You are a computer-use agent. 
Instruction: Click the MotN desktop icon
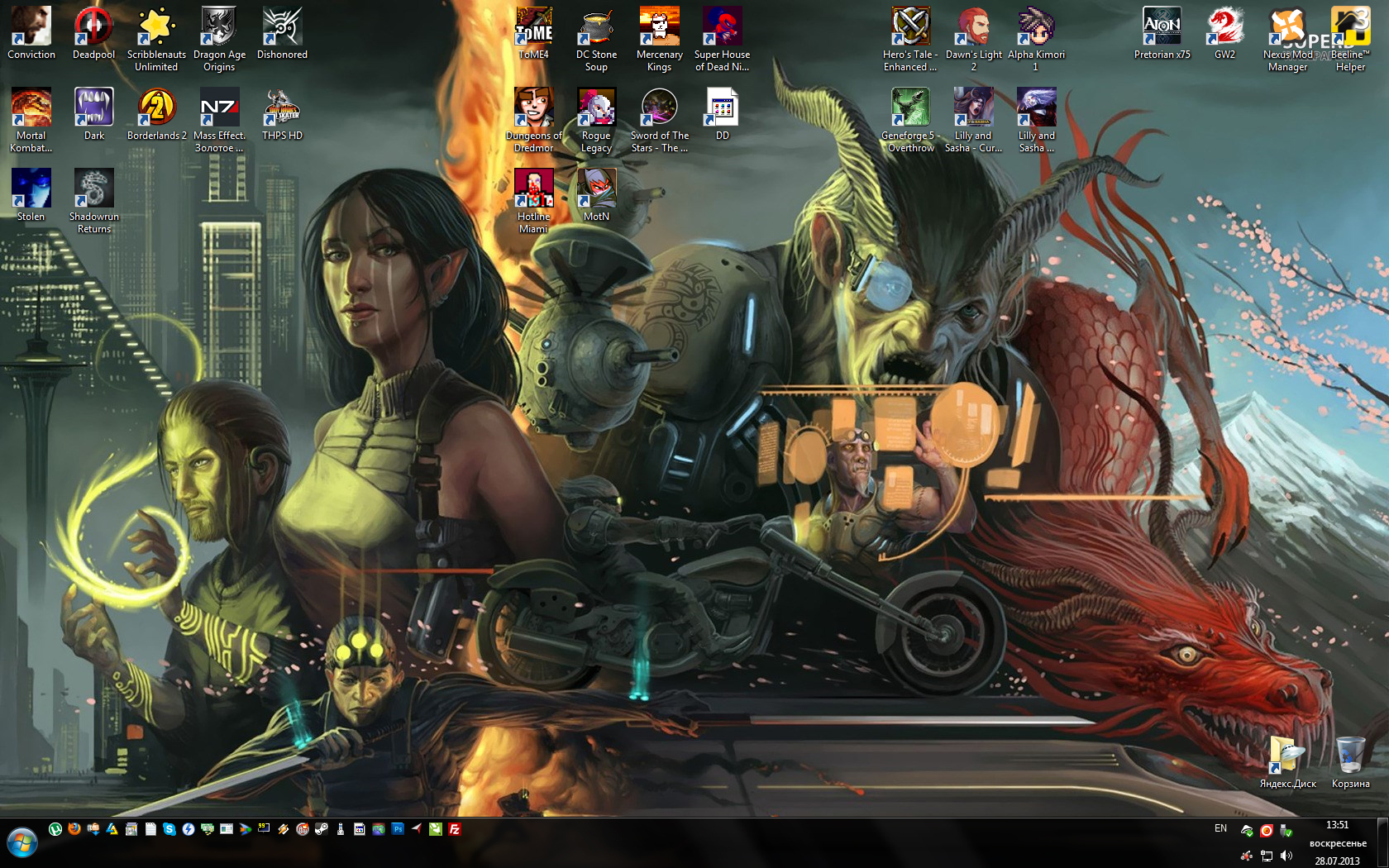pyautogui.click(x=596, y=195)
